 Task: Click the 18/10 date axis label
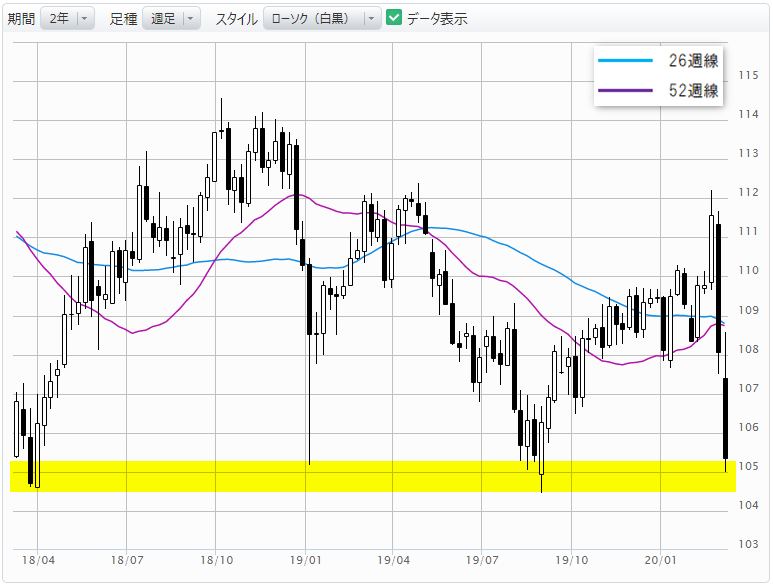click(216, 560)
